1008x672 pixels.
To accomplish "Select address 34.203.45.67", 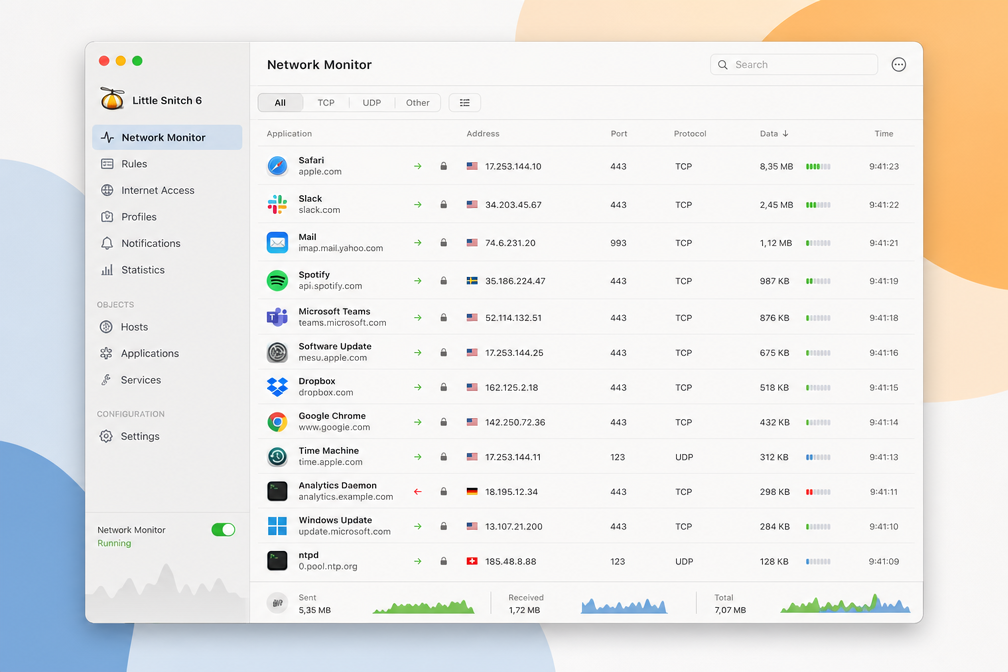I will coord(513,204).
